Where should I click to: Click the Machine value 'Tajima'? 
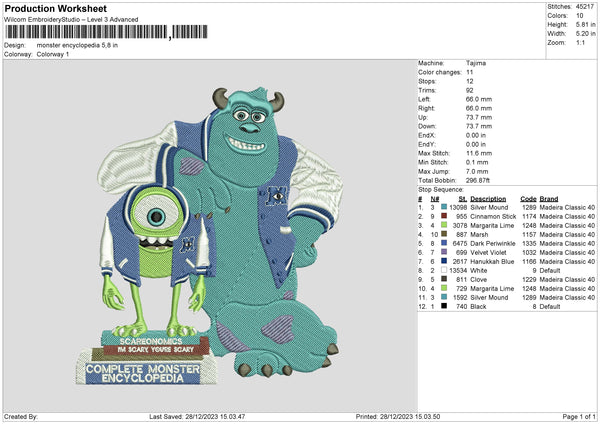point(476,63)
